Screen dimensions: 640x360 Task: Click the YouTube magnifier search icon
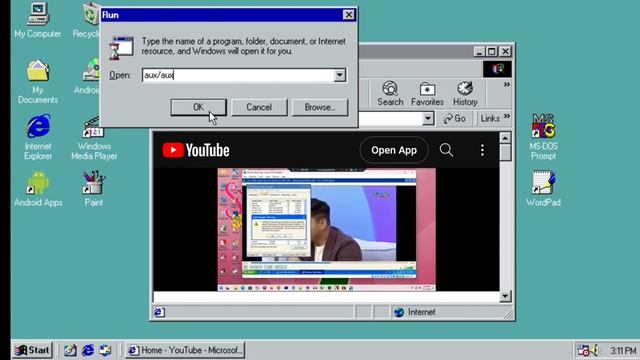point(446,150)
